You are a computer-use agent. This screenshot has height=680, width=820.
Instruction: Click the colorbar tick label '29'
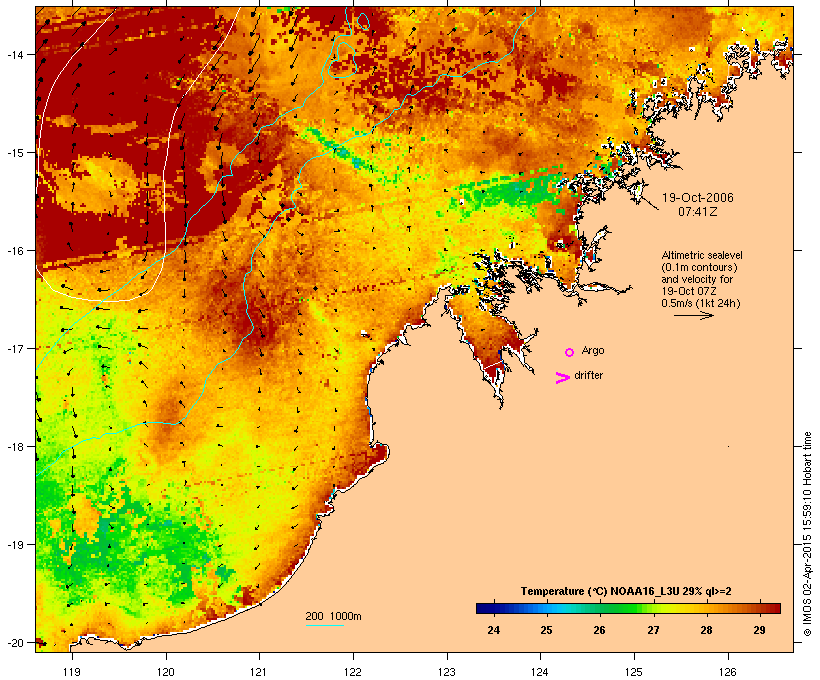click(x=759, y=630)
